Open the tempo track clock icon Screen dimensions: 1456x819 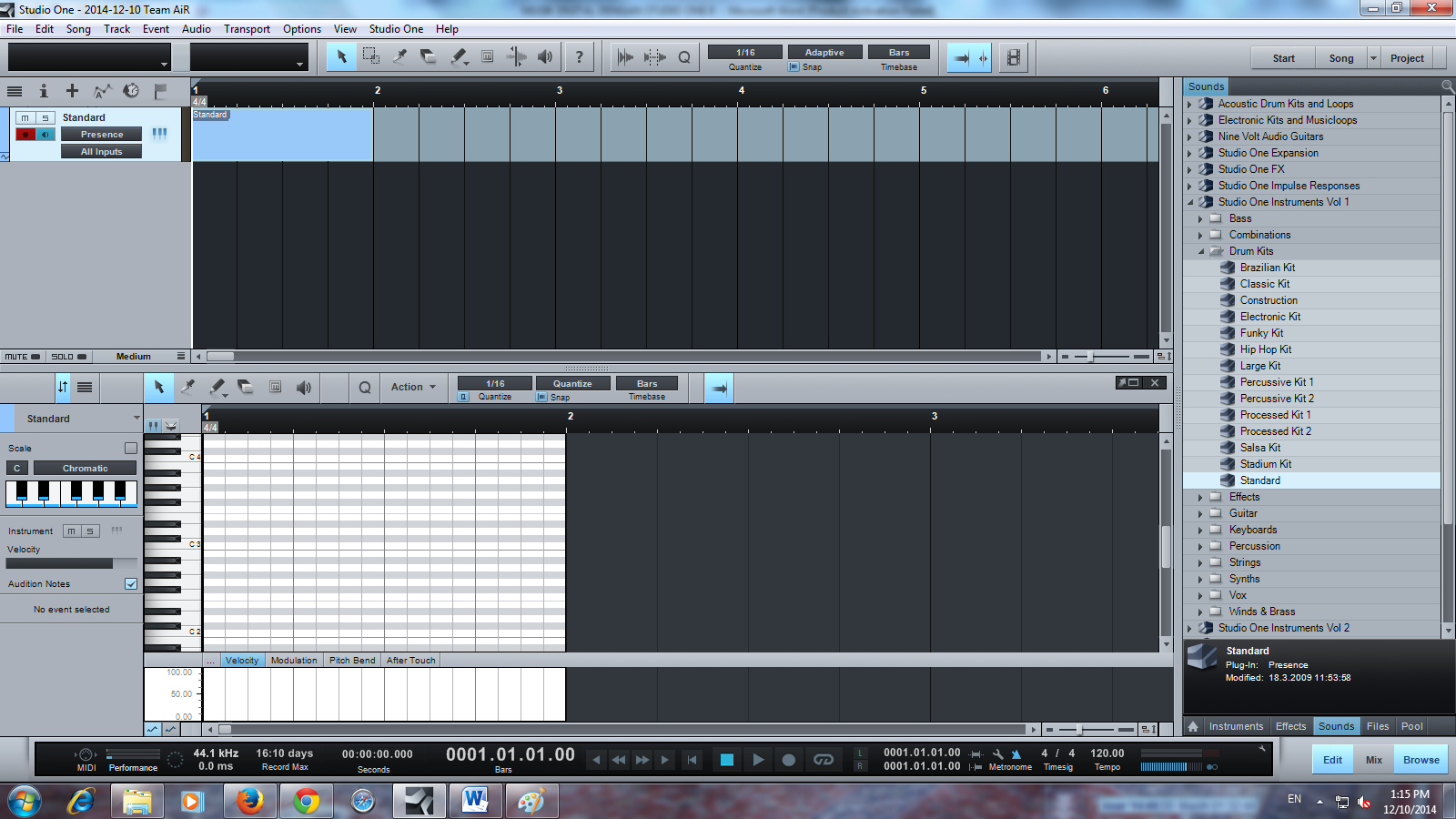(x=131, y=91)
